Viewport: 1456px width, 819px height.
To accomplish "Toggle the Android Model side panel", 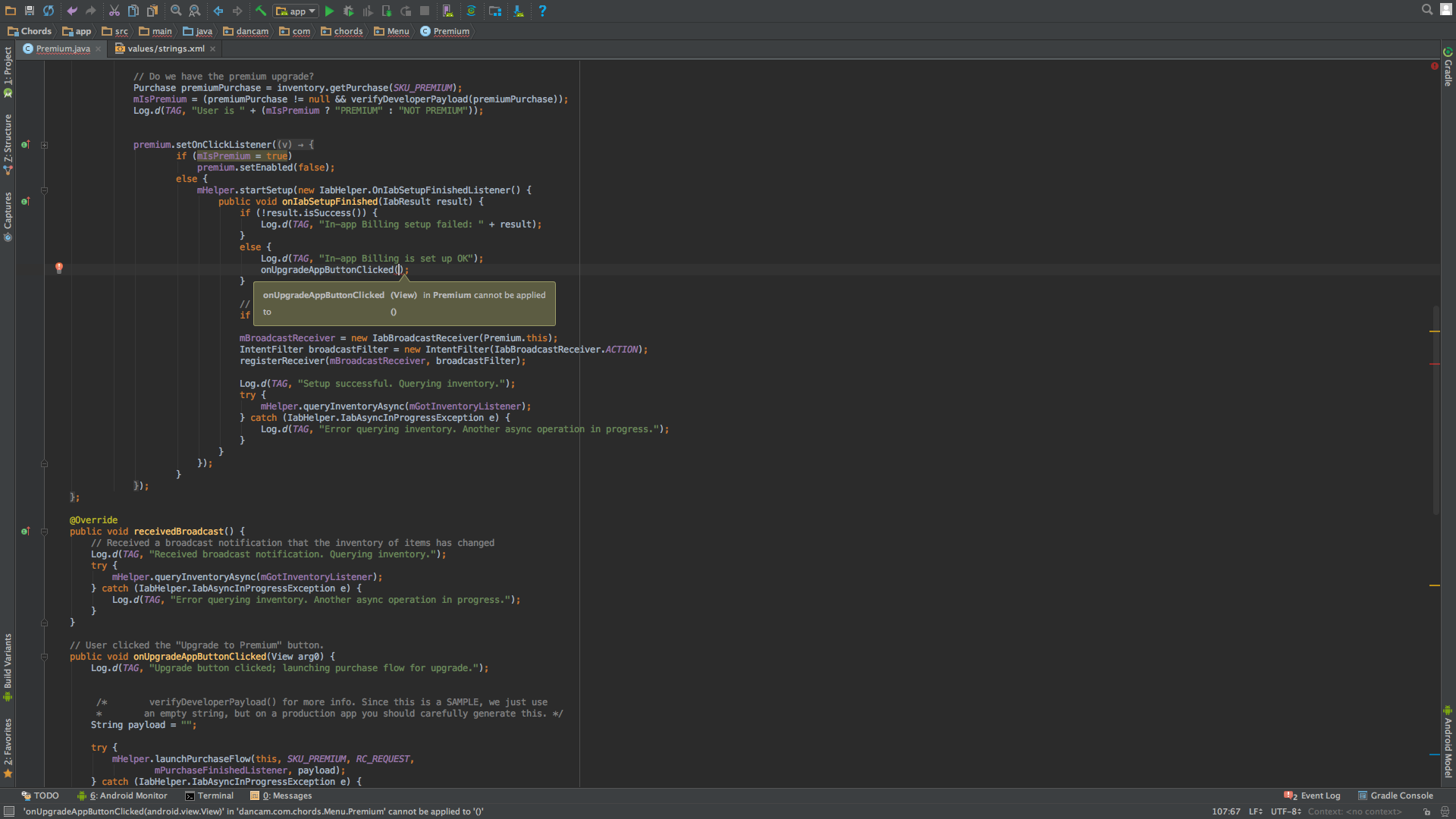I will pyautogui.click(x=1448, y=742).
